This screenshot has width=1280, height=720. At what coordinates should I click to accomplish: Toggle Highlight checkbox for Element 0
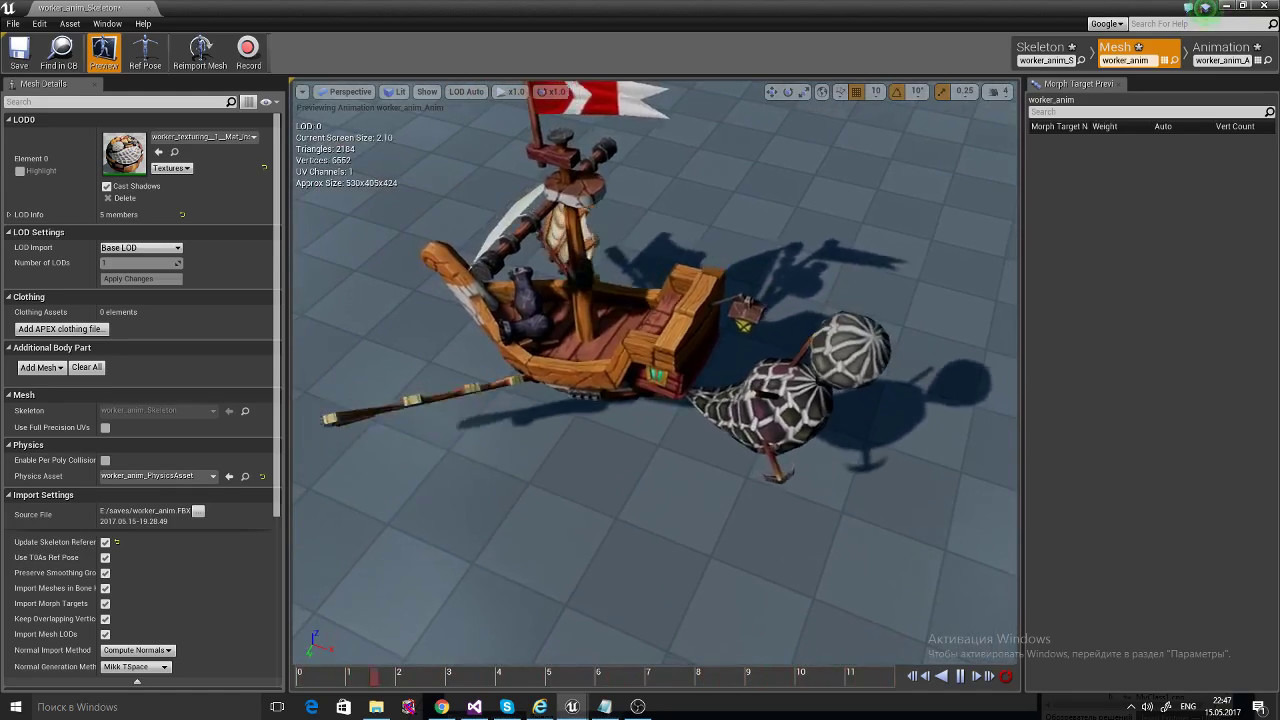point(19,171)
